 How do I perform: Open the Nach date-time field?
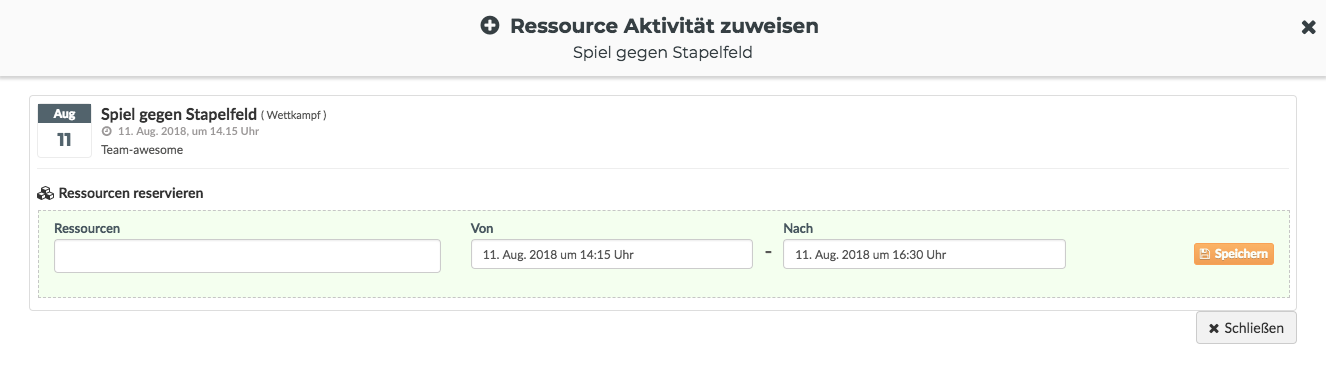[x=924, y=254]
